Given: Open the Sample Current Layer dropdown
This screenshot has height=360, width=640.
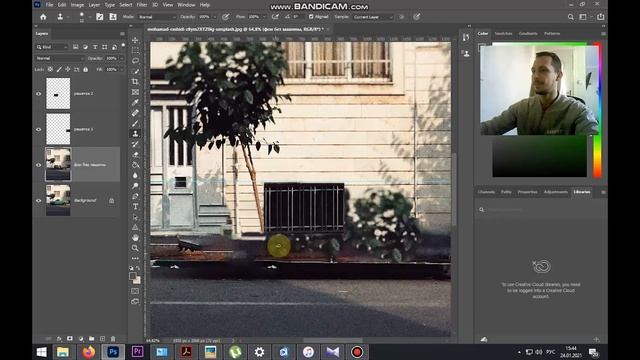Looking at the screenshot, I should click(x=373, y=17).
